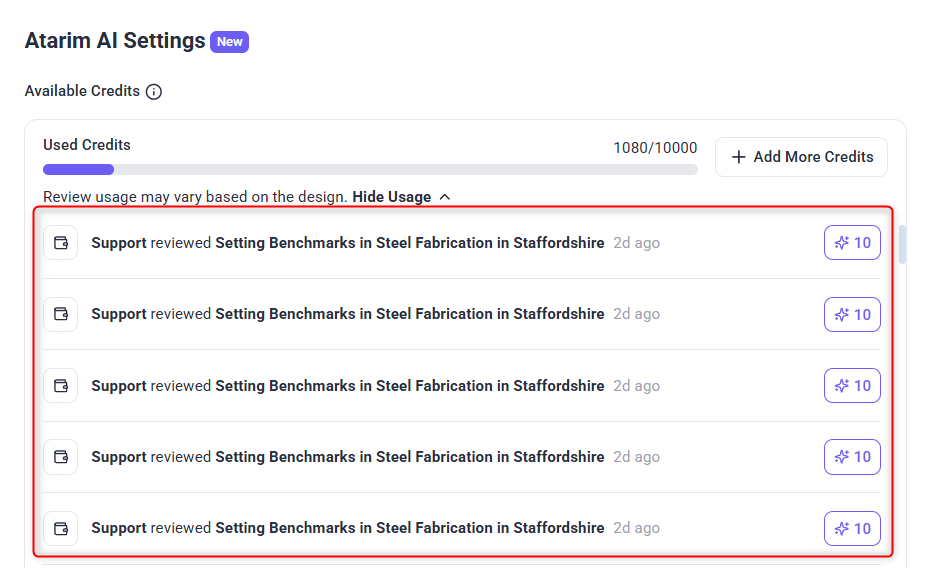This screenshot has width=938, height=568.
Task: Click wallet icon in fourth usage row
Action: (x=60, y=457)
